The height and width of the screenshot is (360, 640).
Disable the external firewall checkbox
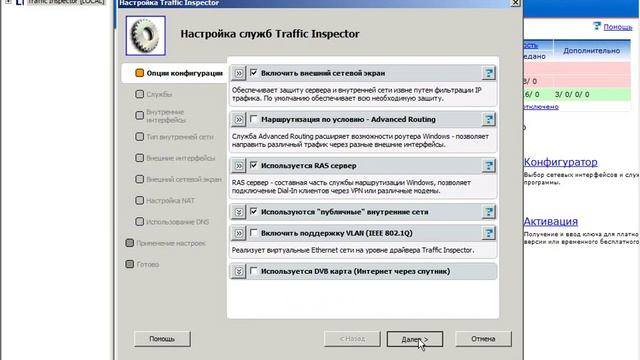pos(253,73)
